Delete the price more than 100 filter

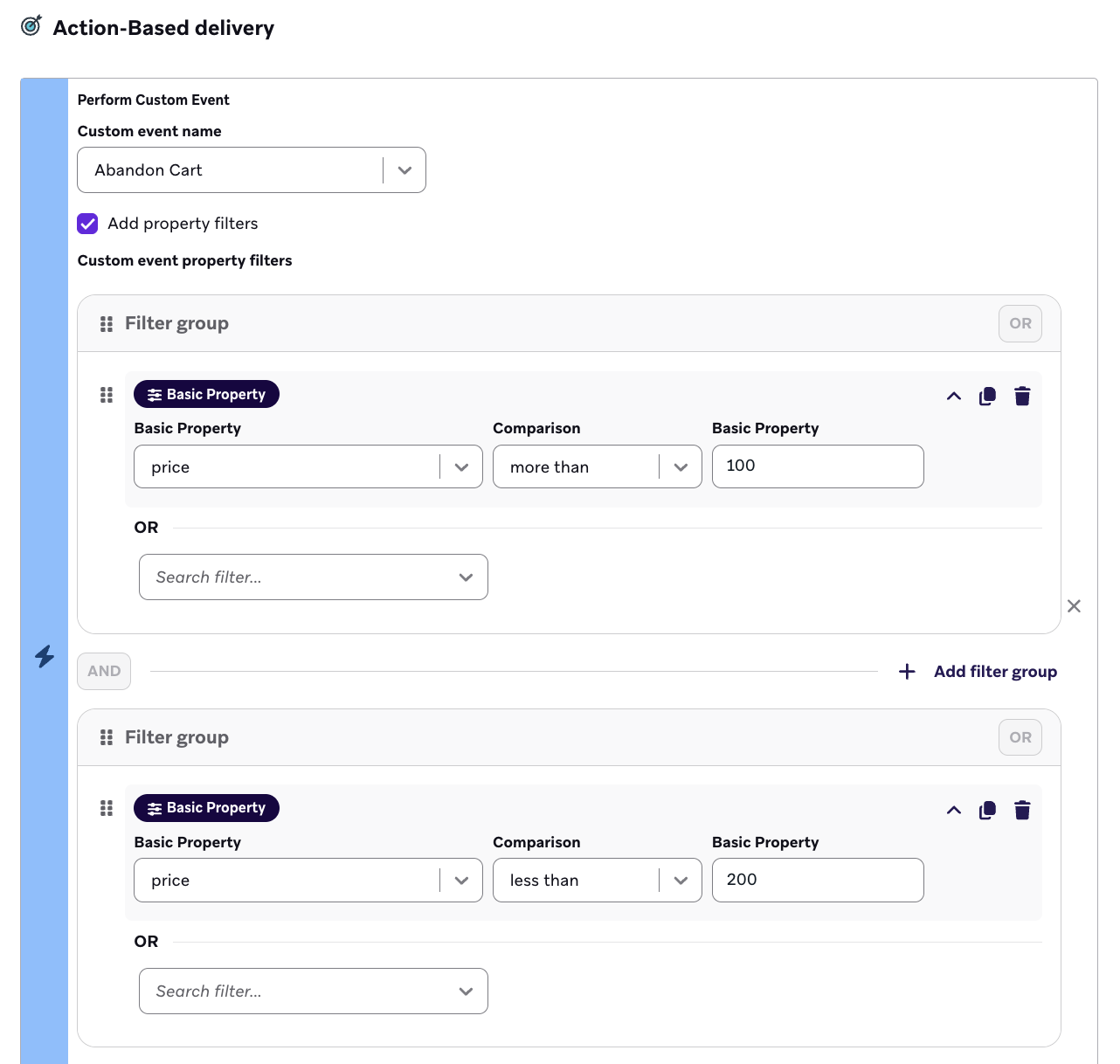[1022, 397]
